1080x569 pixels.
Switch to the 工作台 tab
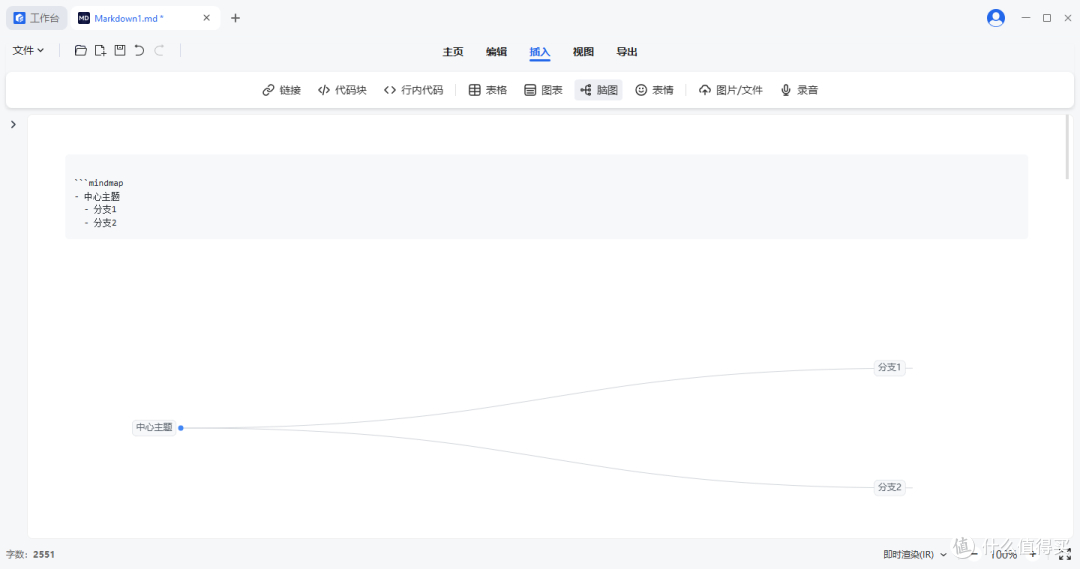tap(37, 18)
